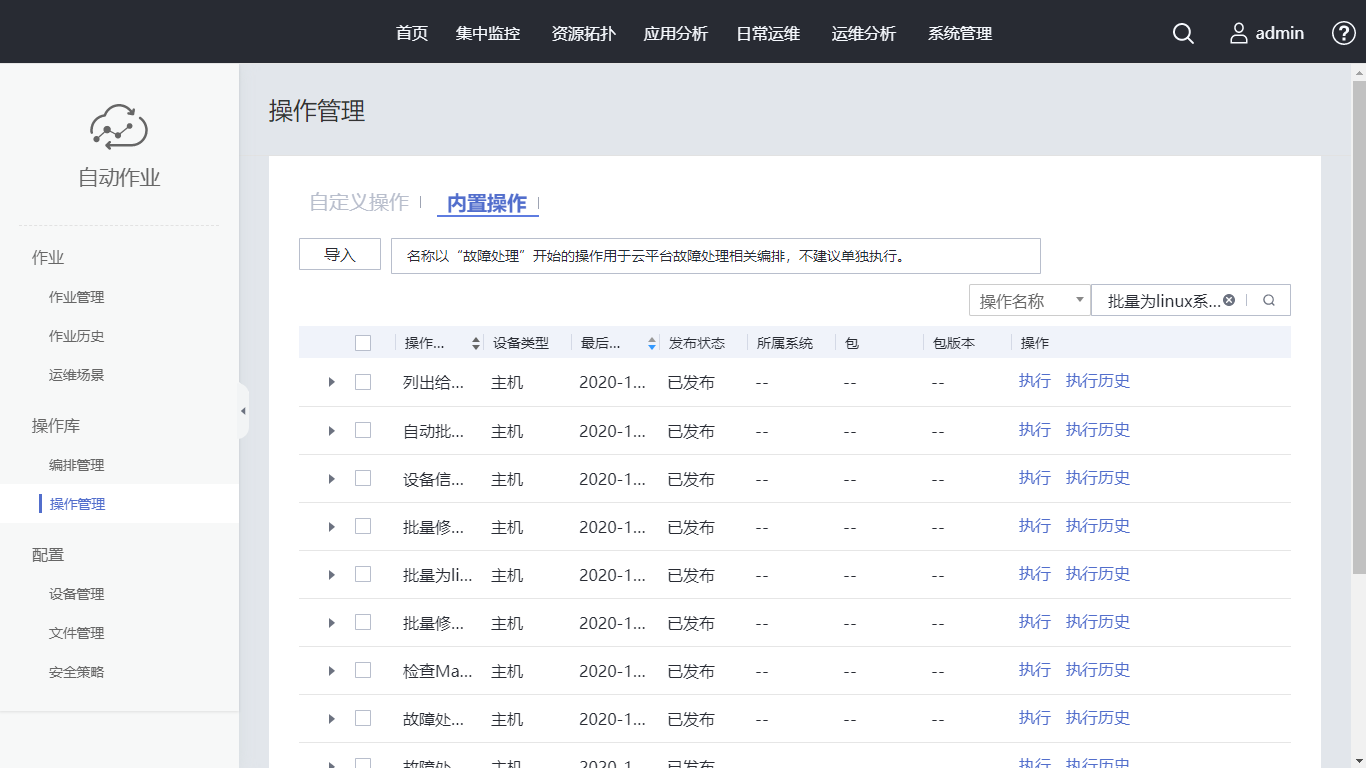1366x768 pixels.
Task: Expand the 设备信 row with the triangle
Action: pos(332,479)
